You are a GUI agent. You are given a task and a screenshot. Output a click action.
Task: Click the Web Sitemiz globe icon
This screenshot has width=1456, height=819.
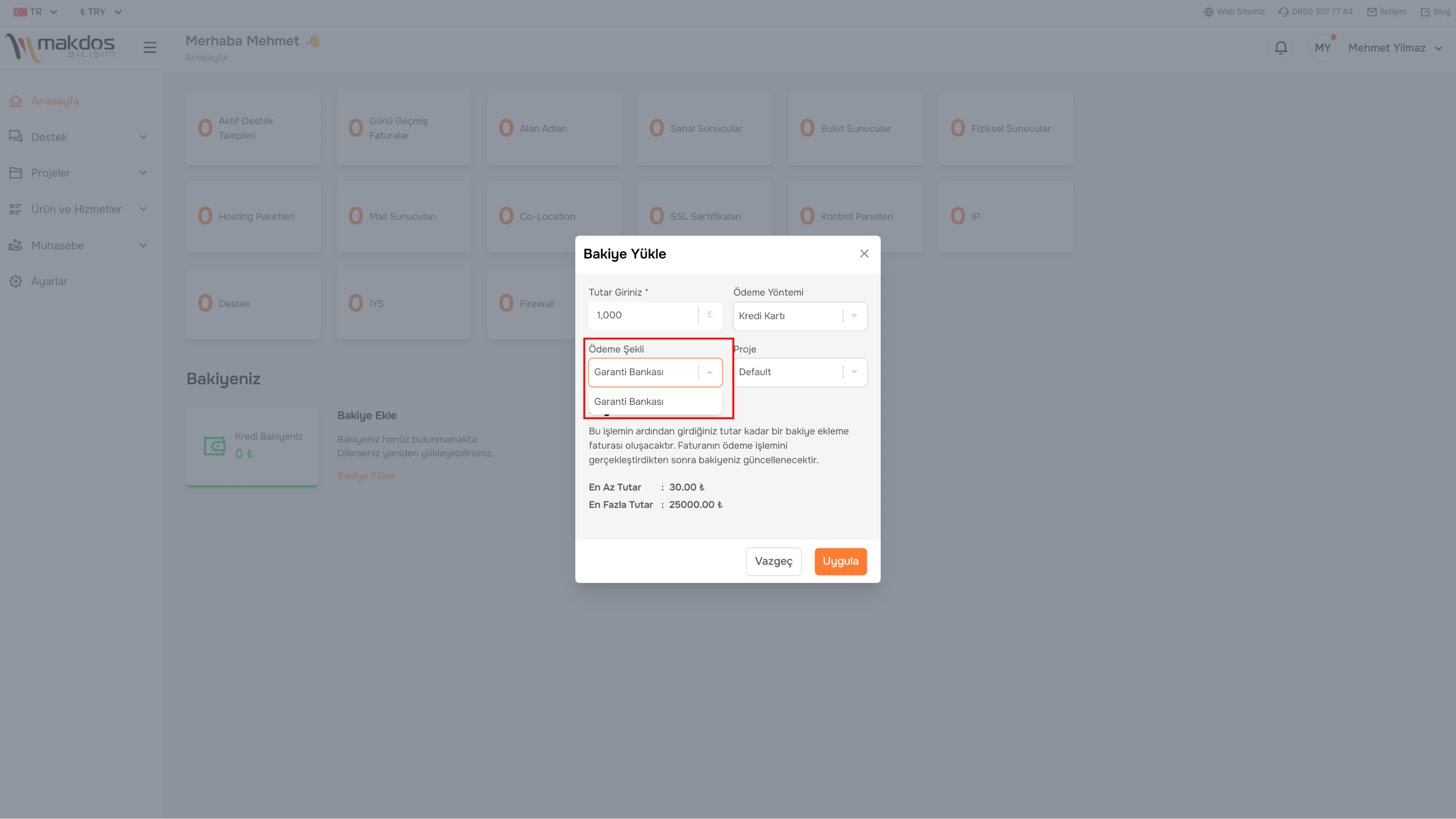tap(1208, 12)
